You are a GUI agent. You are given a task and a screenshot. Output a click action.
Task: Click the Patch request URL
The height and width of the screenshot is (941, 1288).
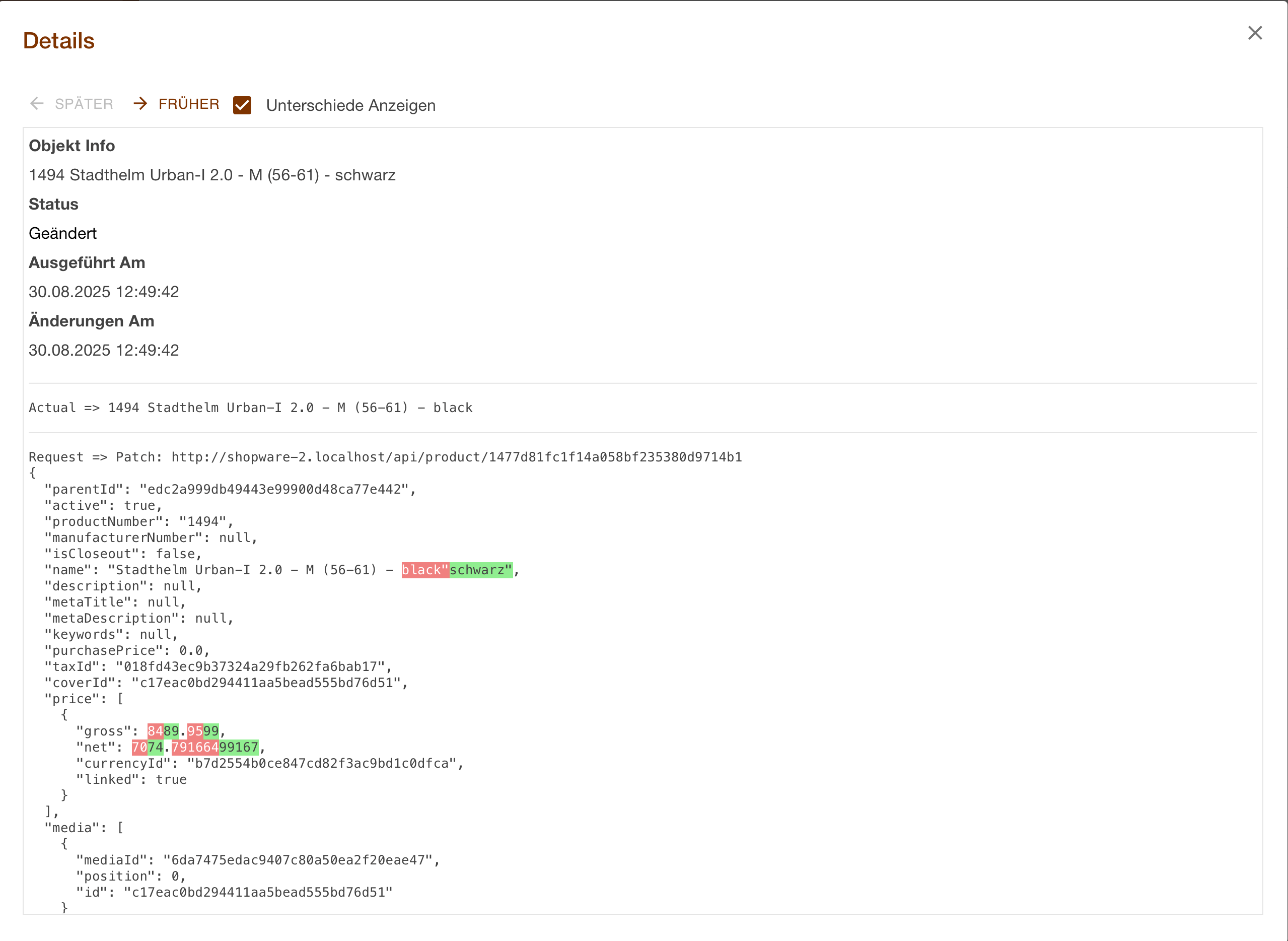coord(456,456)
